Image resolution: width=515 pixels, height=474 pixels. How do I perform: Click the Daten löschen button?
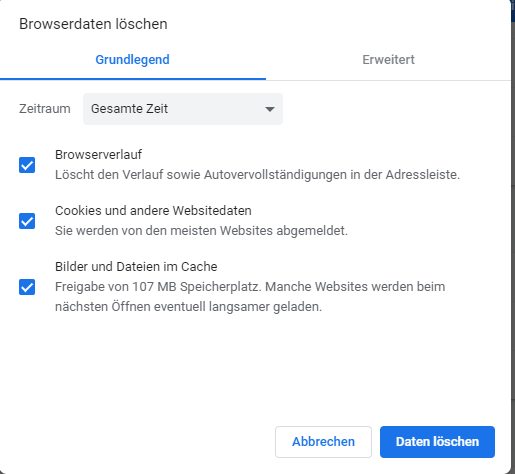coord(437,442)
